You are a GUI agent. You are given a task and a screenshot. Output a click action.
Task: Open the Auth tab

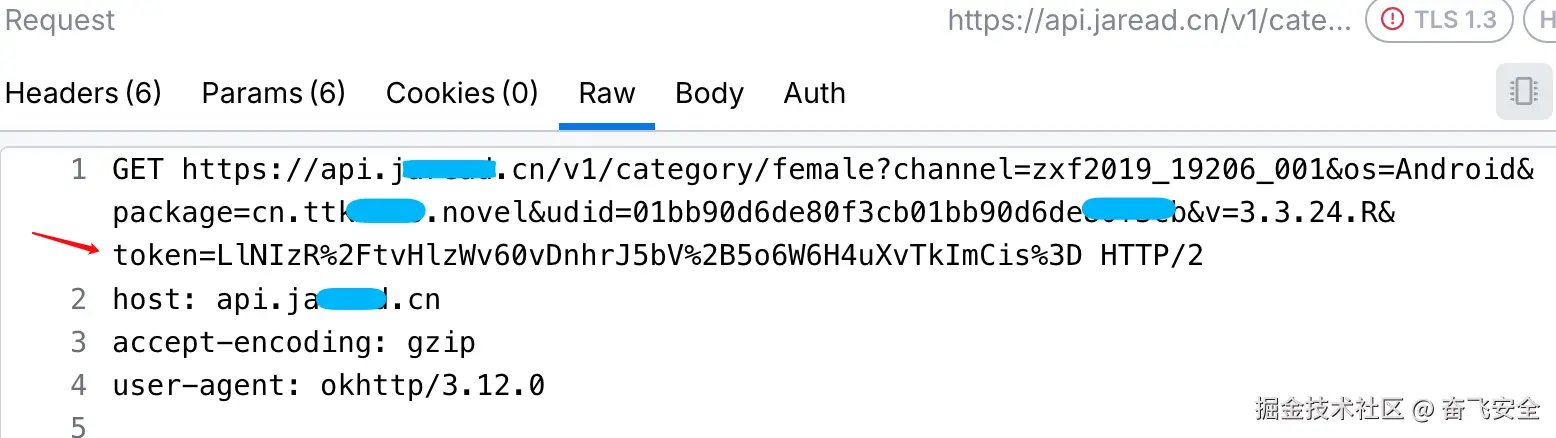(x=814, y=93)
